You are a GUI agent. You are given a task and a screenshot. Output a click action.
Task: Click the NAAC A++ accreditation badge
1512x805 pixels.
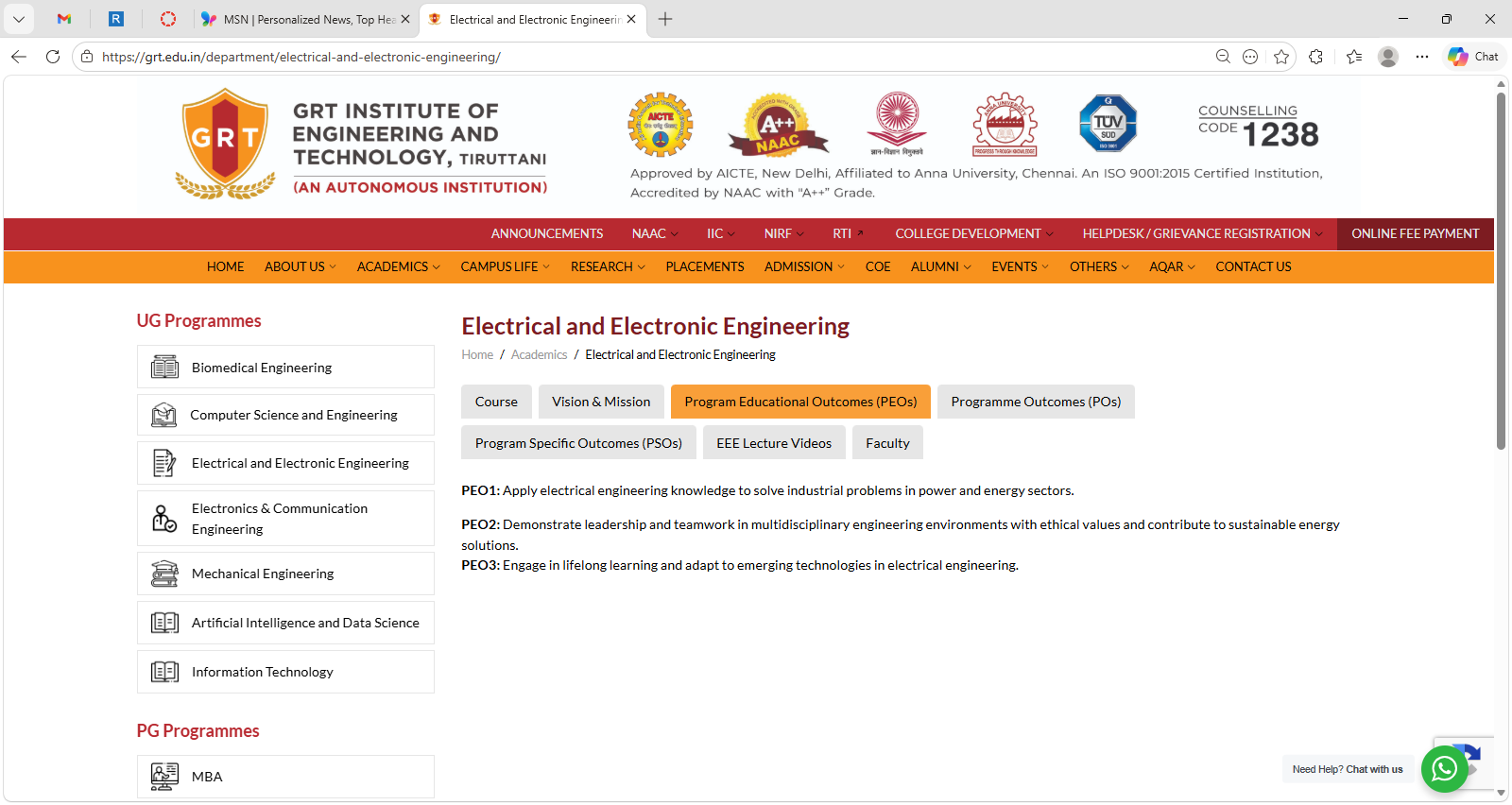(778, 126)
